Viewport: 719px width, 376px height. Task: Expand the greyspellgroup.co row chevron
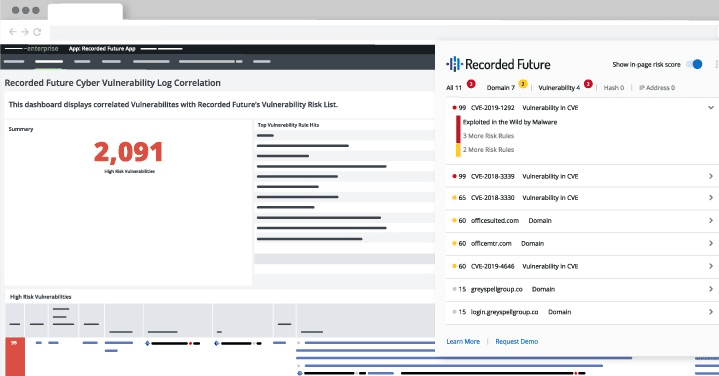[711, 289]
